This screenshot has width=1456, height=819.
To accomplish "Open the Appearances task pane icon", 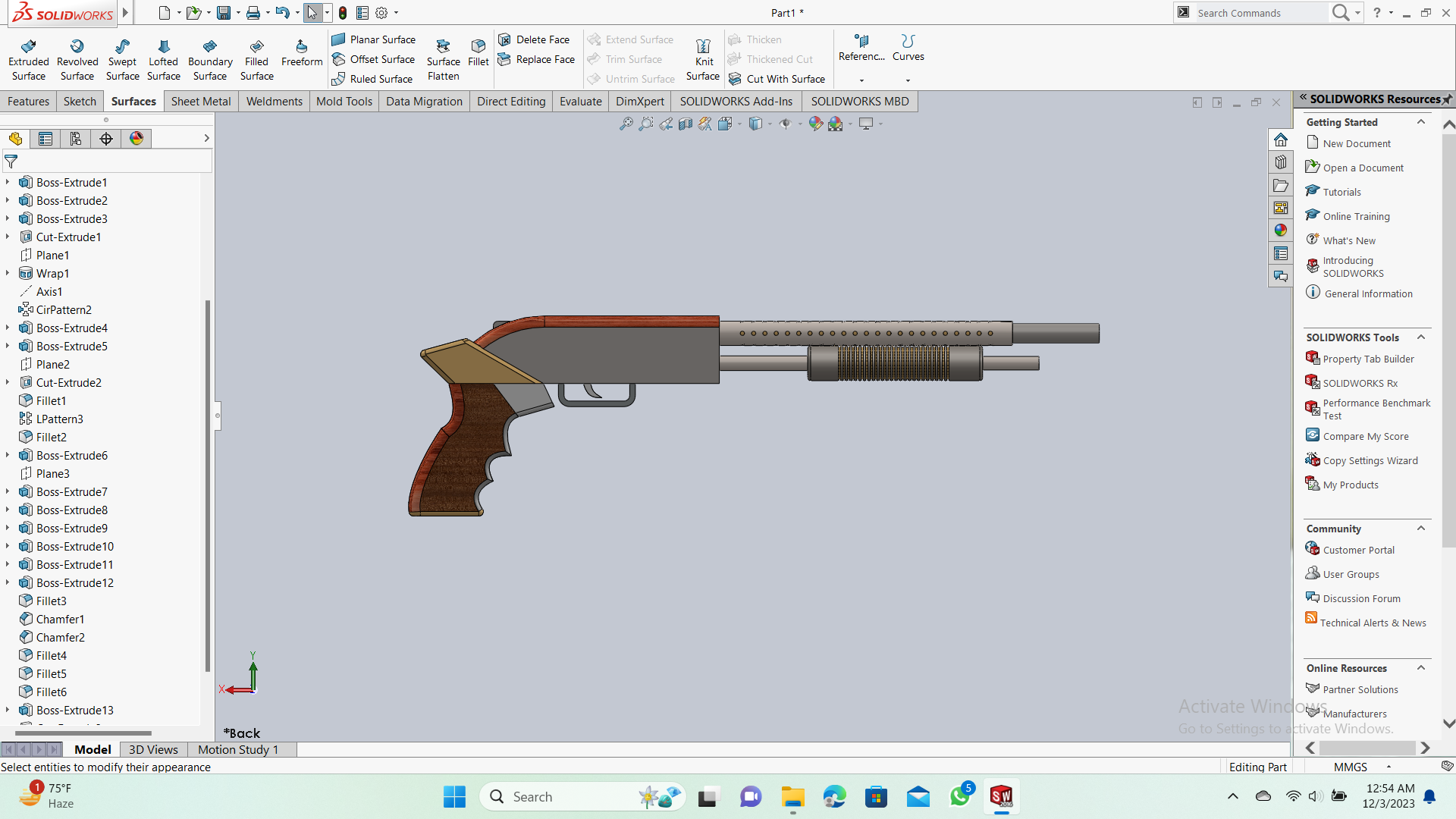I will point(1281,231).
